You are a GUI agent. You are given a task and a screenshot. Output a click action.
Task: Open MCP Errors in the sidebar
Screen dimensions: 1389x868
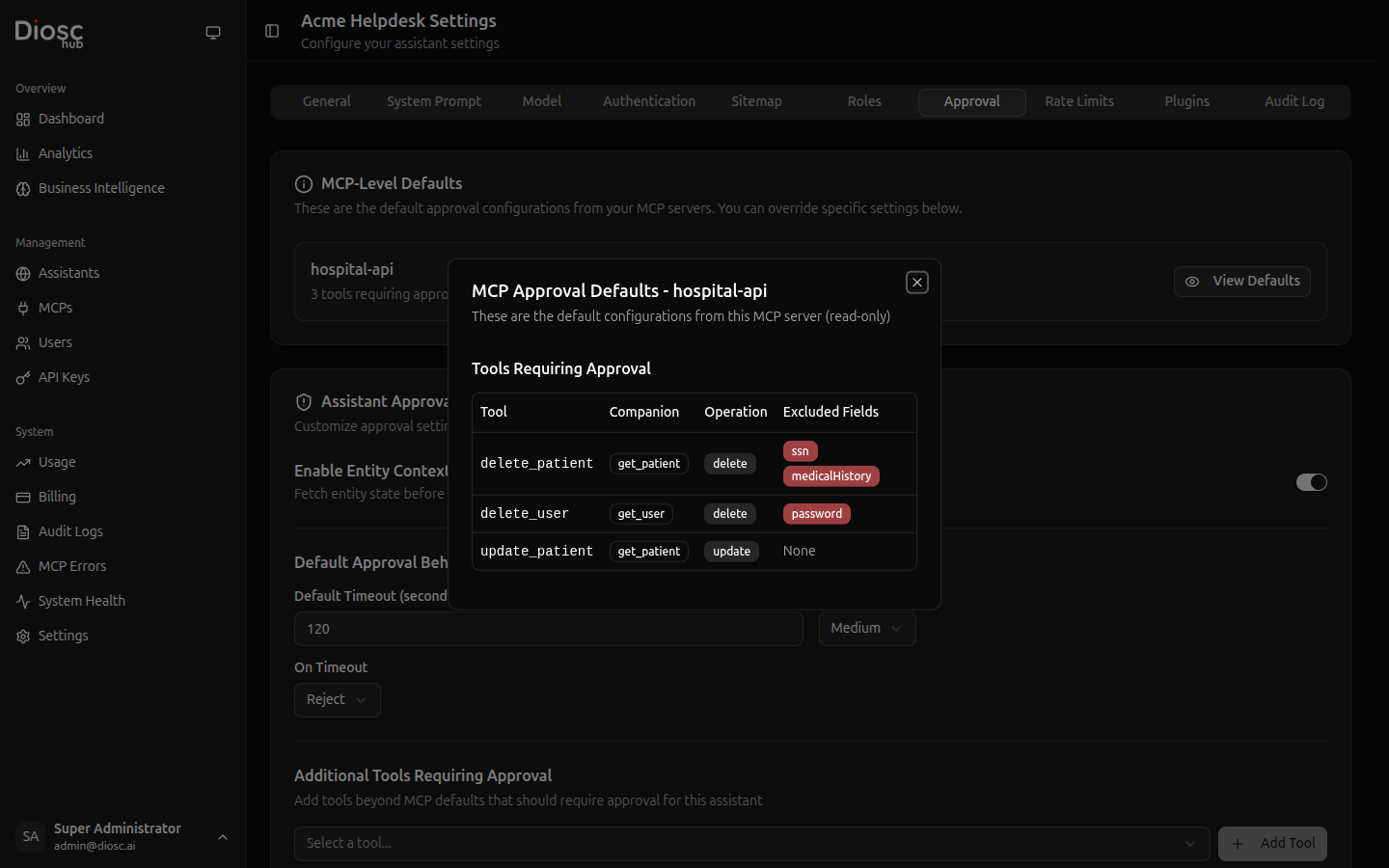pyautogui.click(x=72, y=566)
